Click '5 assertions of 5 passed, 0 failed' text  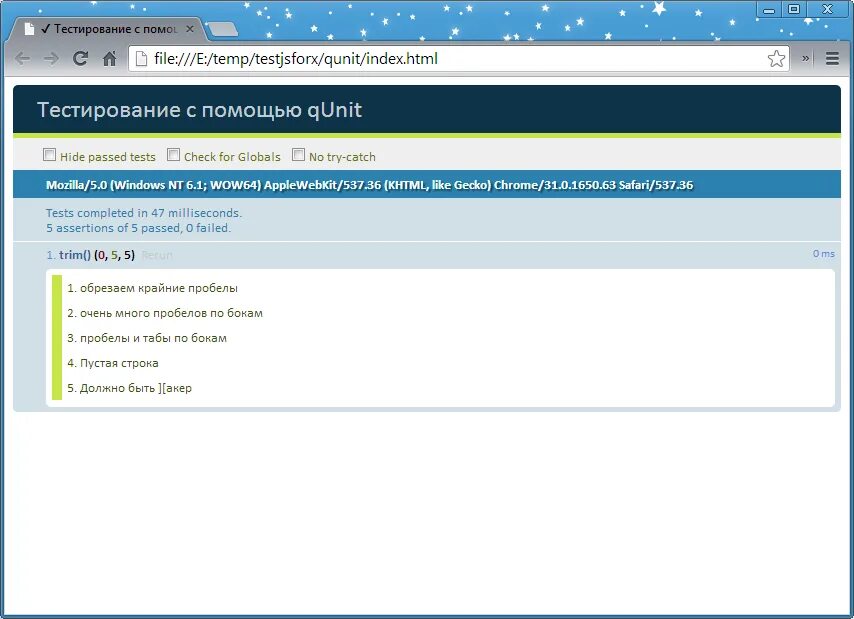pyautogui.click(x=138, y=228)
